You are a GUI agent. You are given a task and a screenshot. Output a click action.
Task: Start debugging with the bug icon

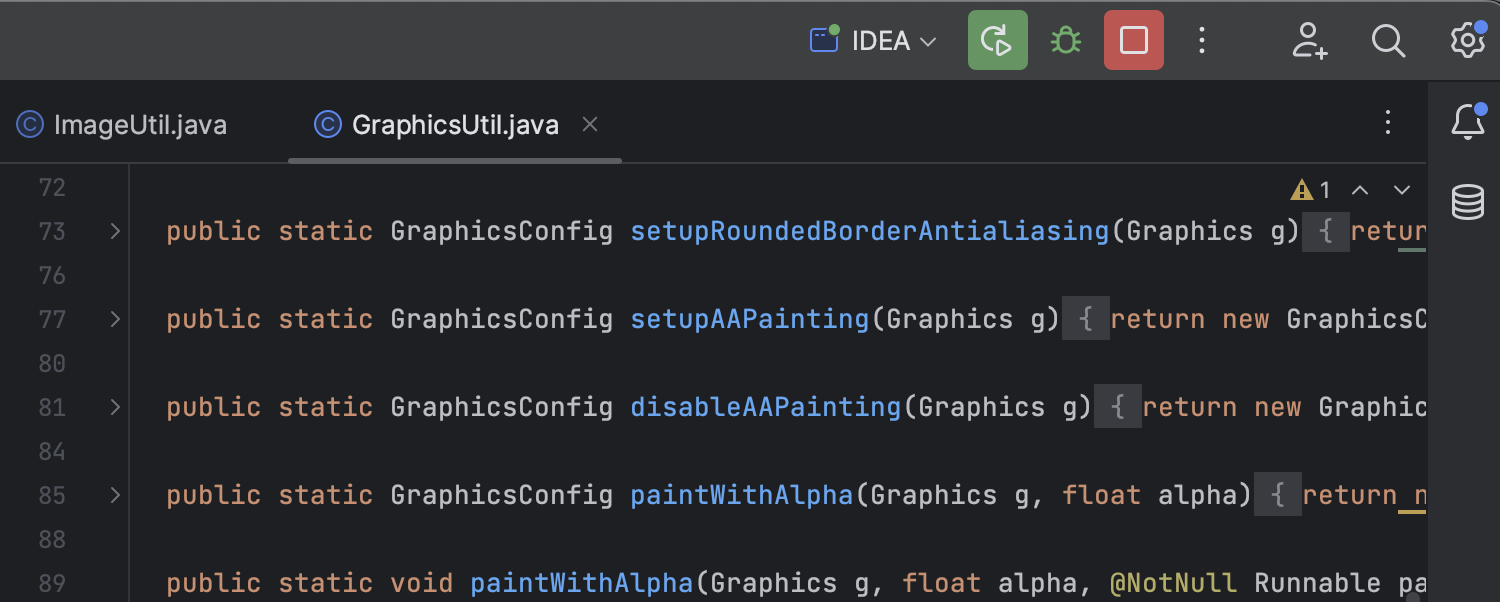tap(1066, 40)
